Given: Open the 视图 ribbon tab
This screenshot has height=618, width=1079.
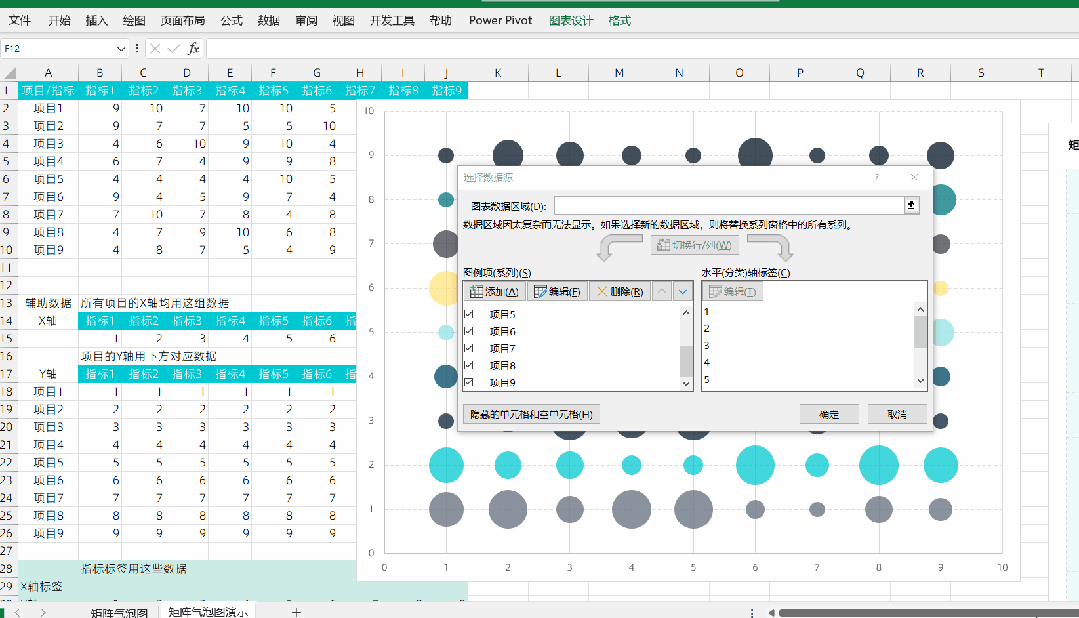Looking at the screenshot, I should [343, 20].
